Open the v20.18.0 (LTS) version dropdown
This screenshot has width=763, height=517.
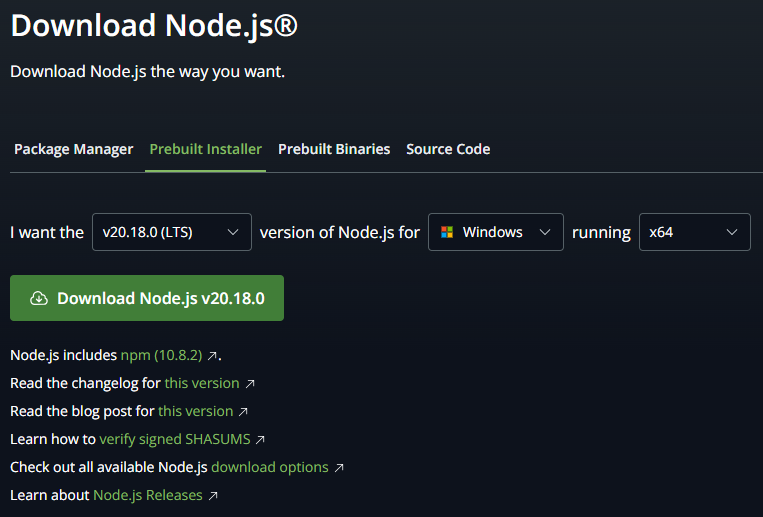(172, 232)
